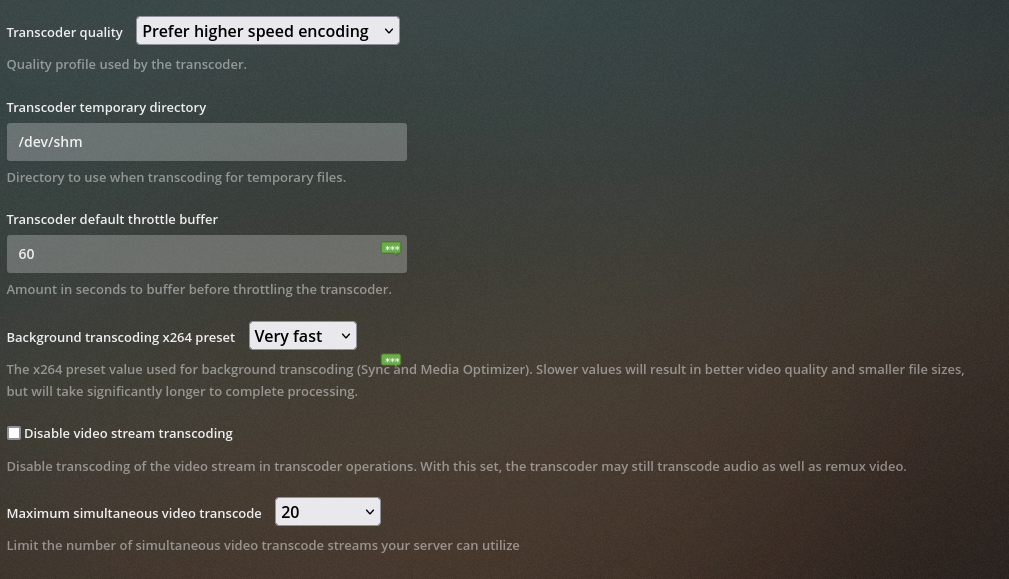Open the Maximum simultaneous video transcode dropdown

tap(327, 511)
